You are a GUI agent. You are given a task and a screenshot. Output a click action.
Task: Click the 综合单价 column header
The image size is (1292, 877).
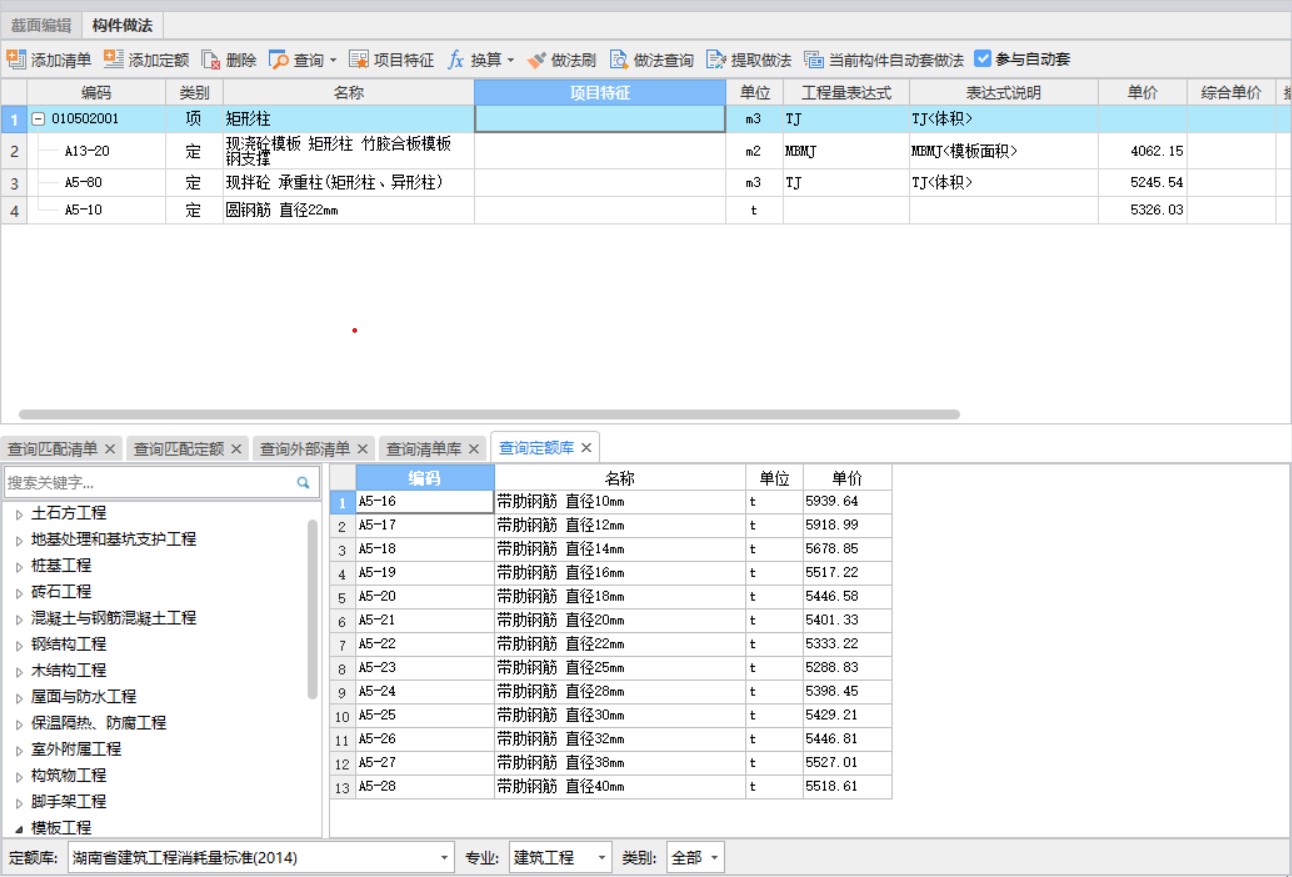click(x=1231, y=92)
